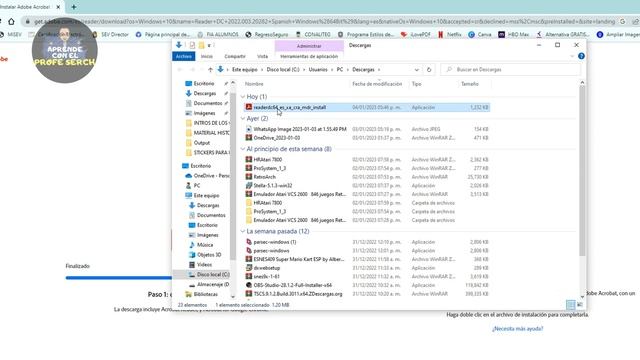The image size is (640, 360).
Task: Sort by Fecha de modificación column
Action: pos(377,84)
